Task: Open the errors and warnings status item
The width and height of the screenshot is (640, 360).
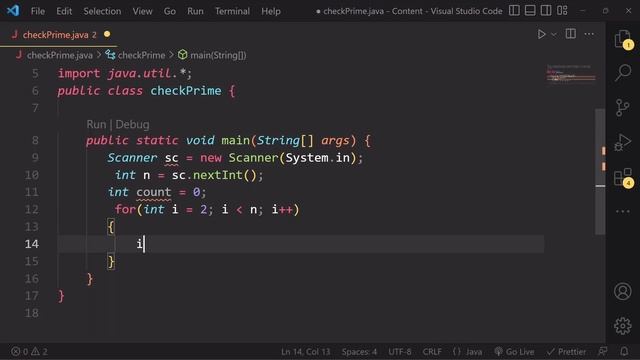Action: [29, 351]
